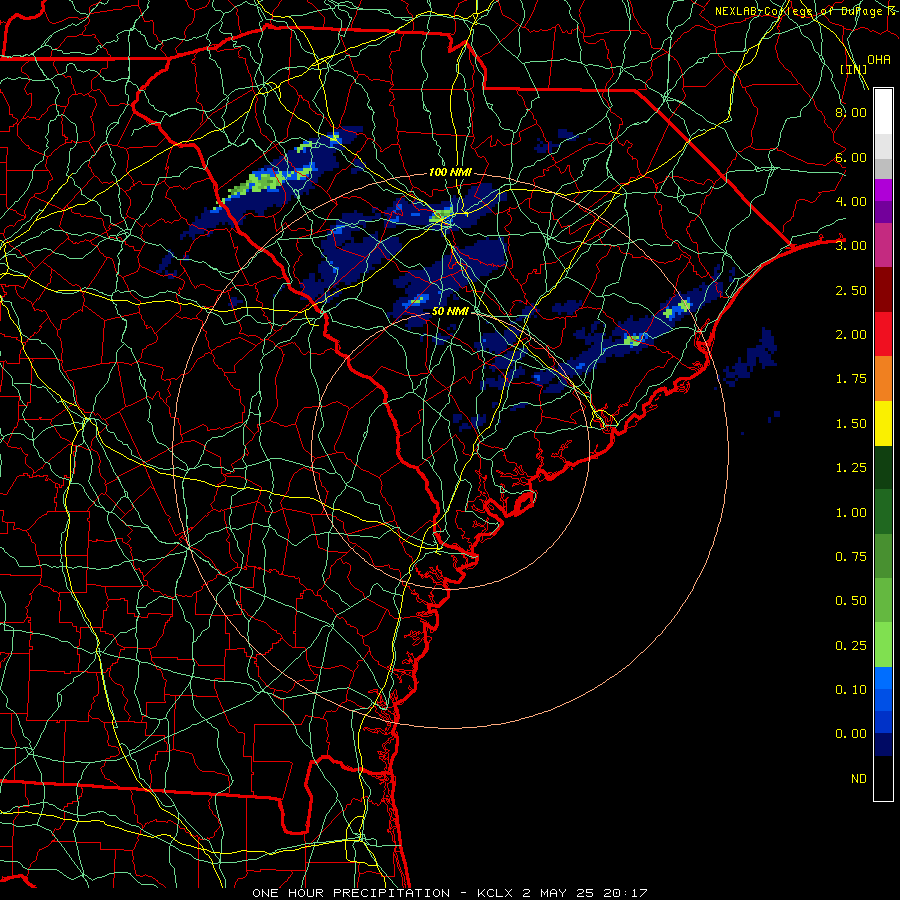This screenshot has width=900, height=900.
Task: Click the orange swatch in the color scale
Action: click(x=883, y=379)
